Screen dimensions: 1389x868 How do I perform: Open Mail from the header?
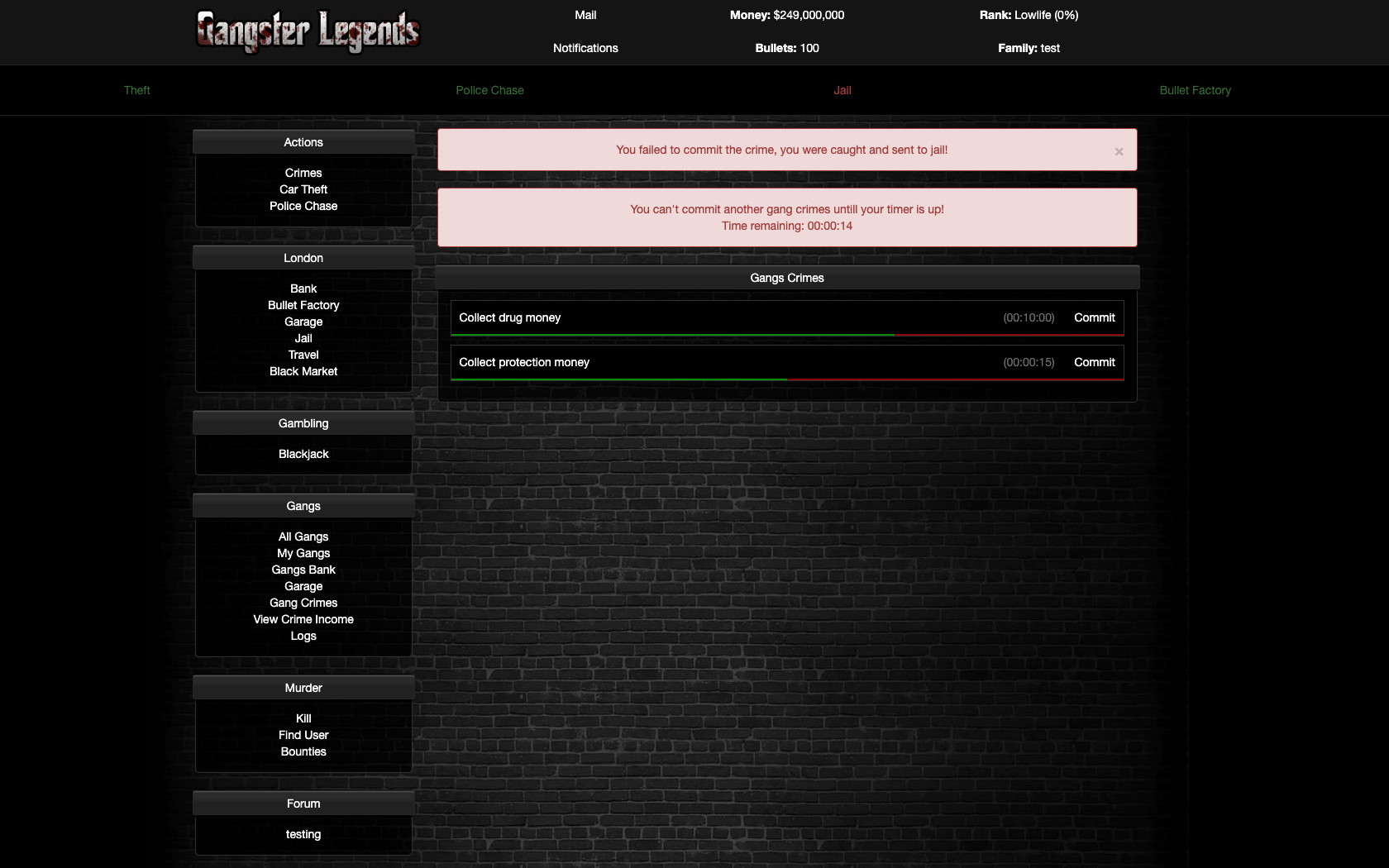(585, 15)
